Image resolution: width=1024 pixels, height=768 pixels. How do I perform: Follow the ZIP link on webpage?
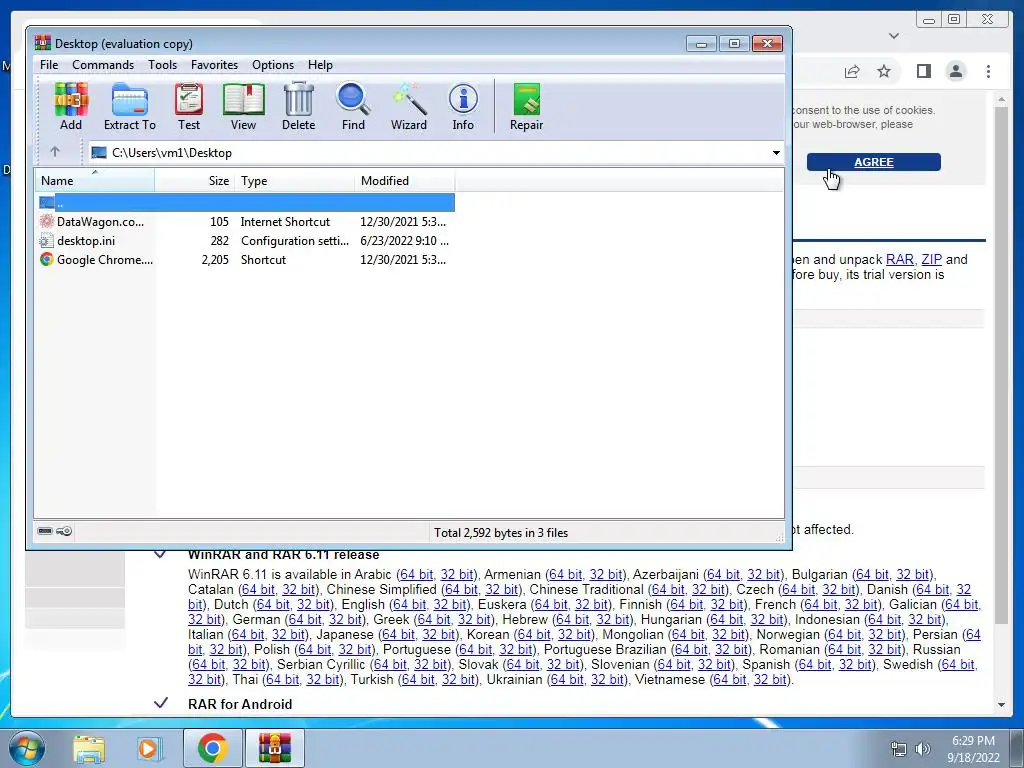point(931,259)
